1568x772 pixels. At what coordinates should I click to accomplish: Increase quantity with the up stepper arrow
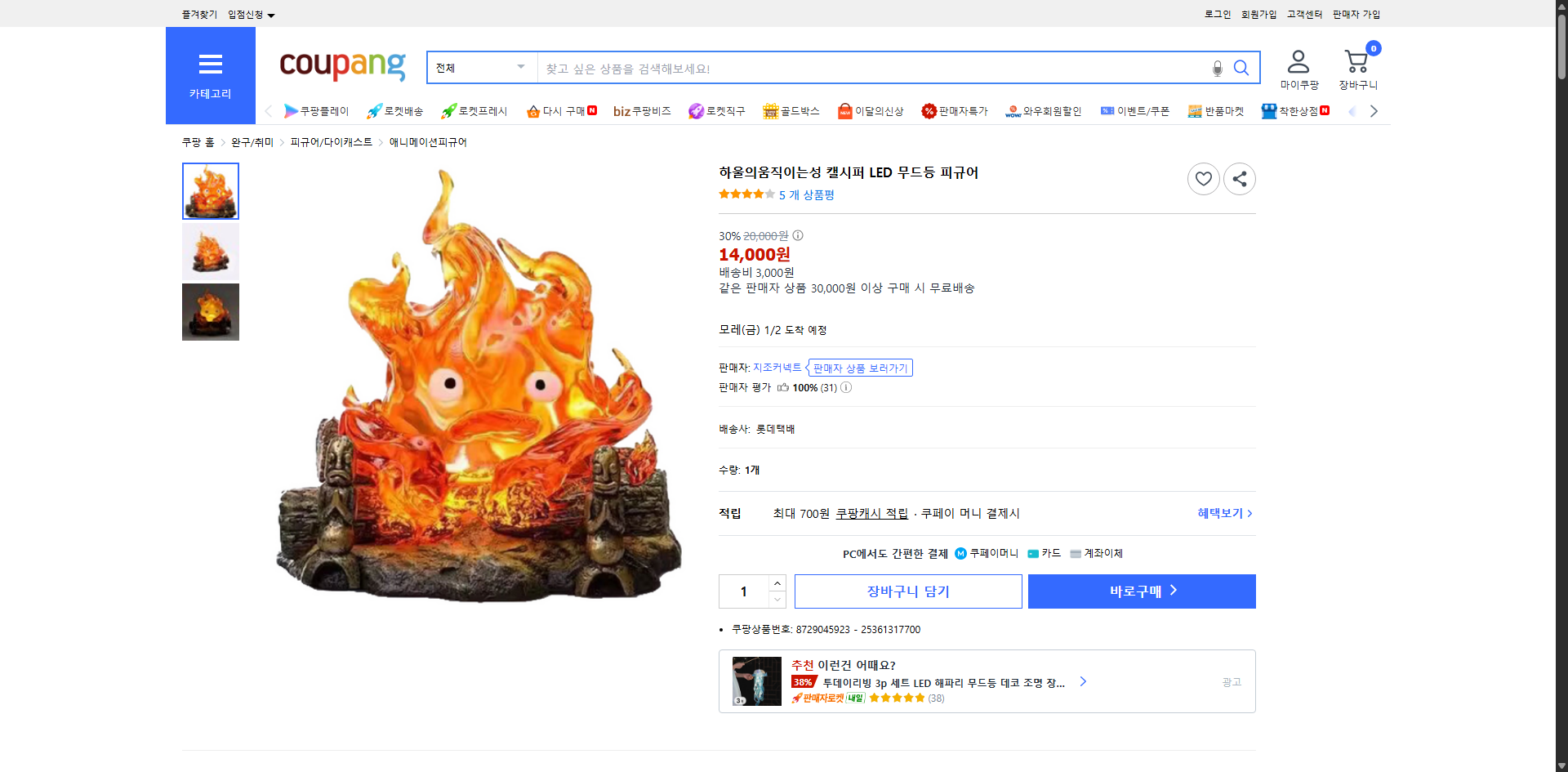click(777, 582)
